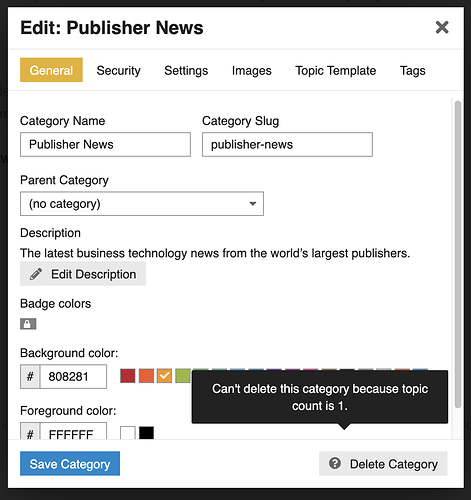The height and width of the screenshot is (500, 471).
Task: Click the Category Slug input field
Action: pos(287,144)
